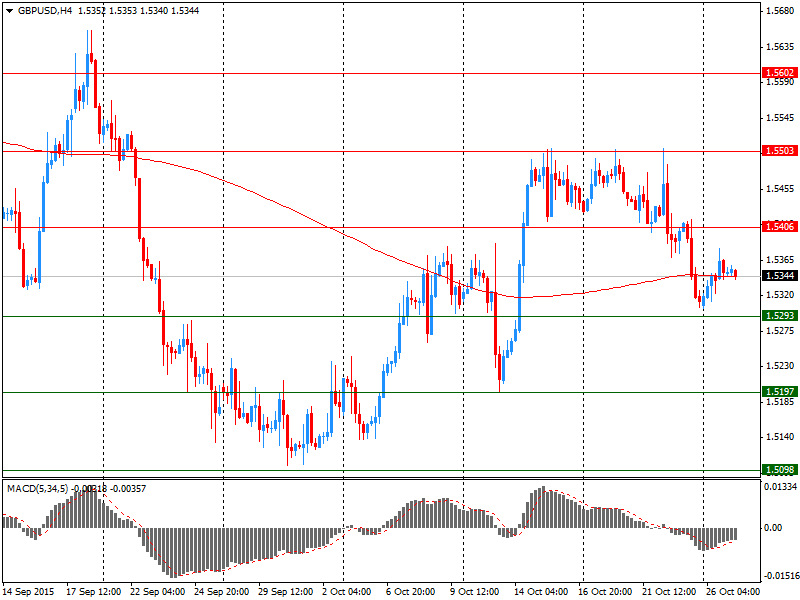This screenshot has height=600, width=800.
Task: Click the 1.5545 price scale value
Action: point(780,118)
